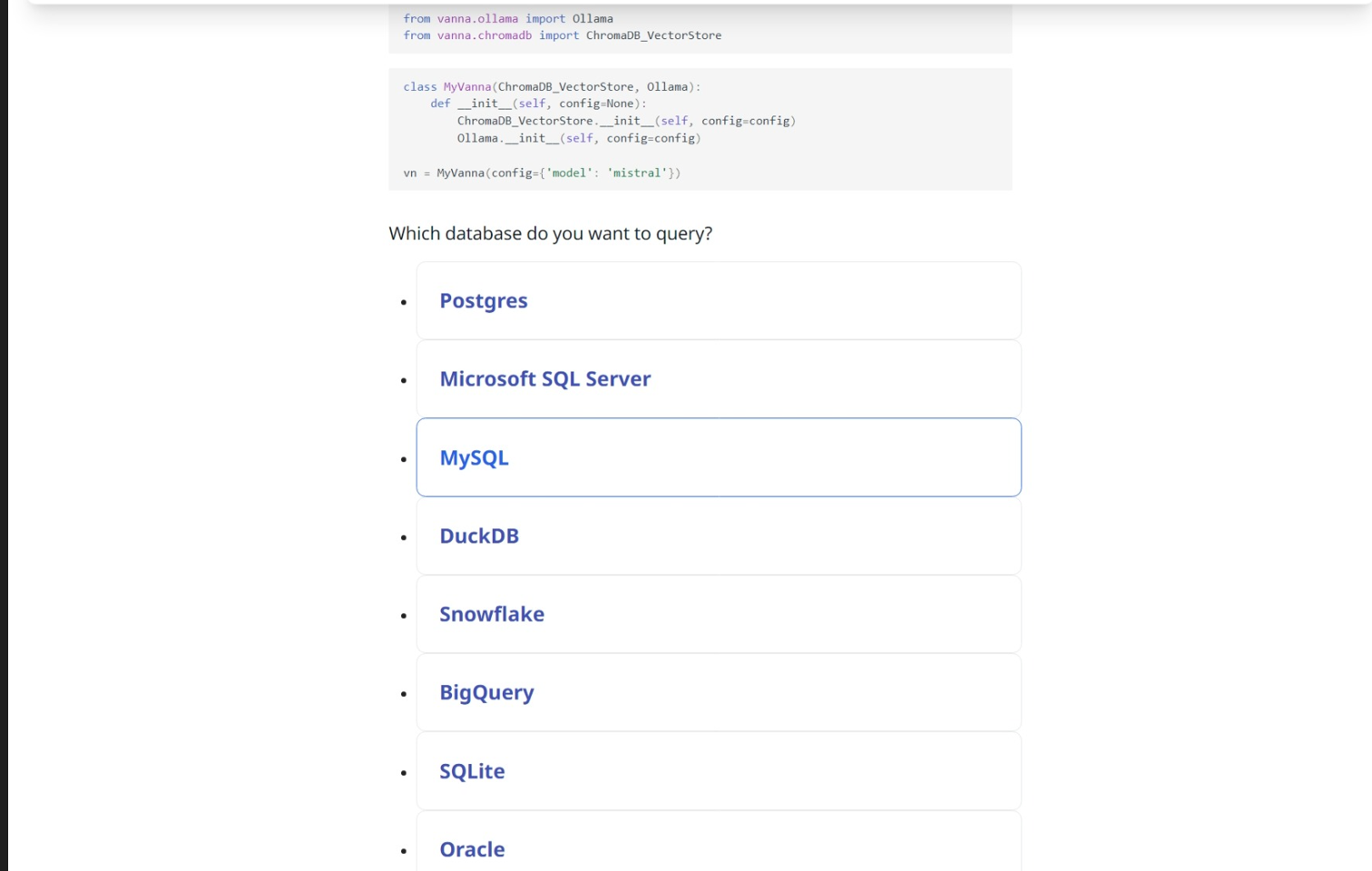
Task: Pick the MySQL database card
Action: point(719,457)
